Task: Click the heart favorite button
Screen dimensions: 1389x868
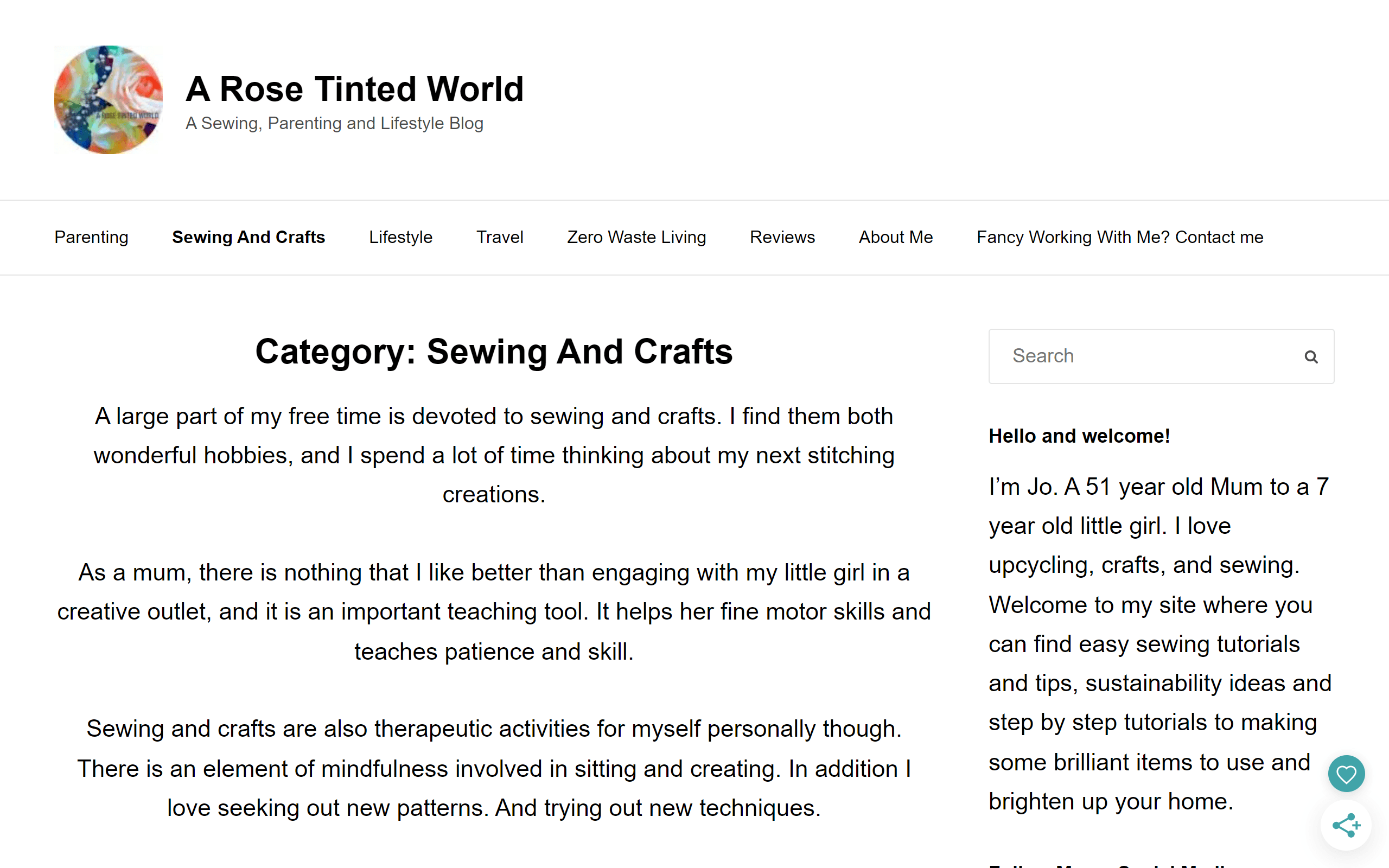Action: [1346, 774]
